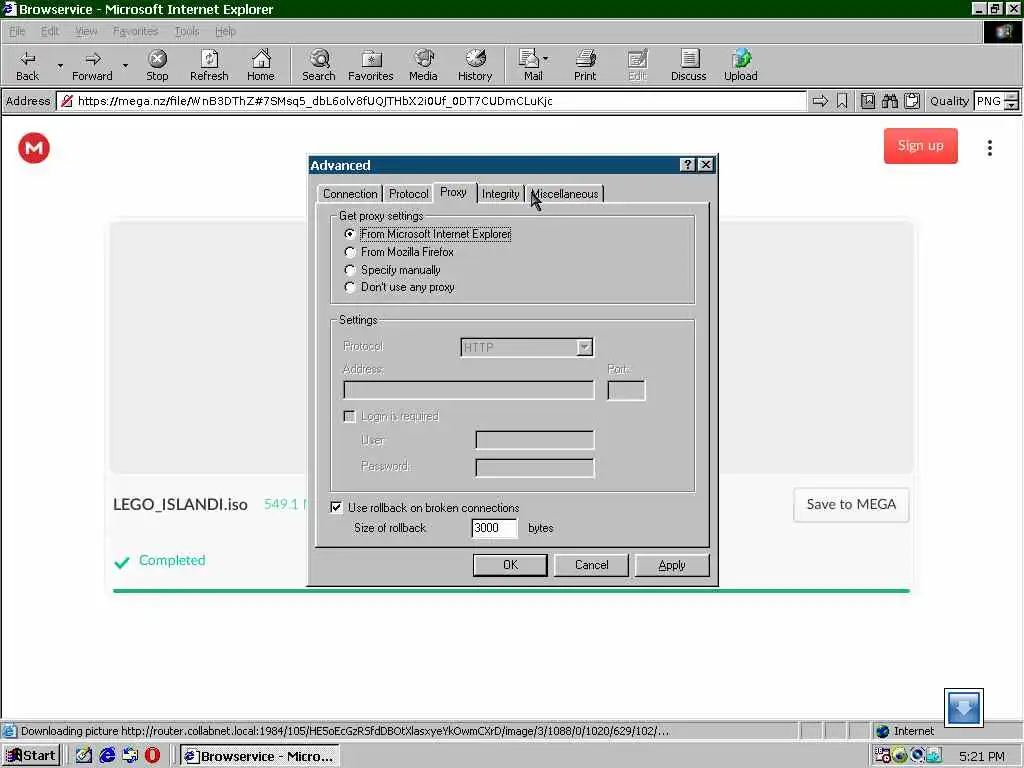1024x768 pixels.
Task: Change the Quality PNG stepper
Action: click(1011, 101)
